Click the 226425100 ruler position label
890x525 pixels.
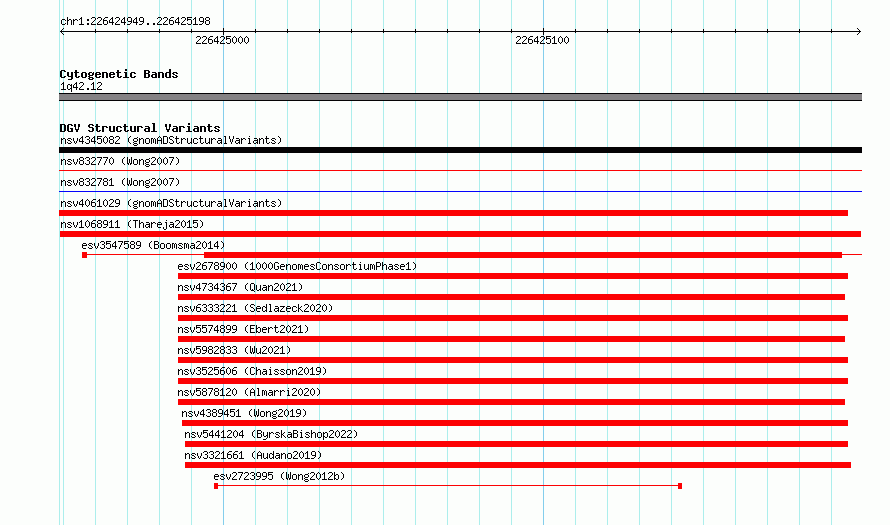(x=542, y=40)
